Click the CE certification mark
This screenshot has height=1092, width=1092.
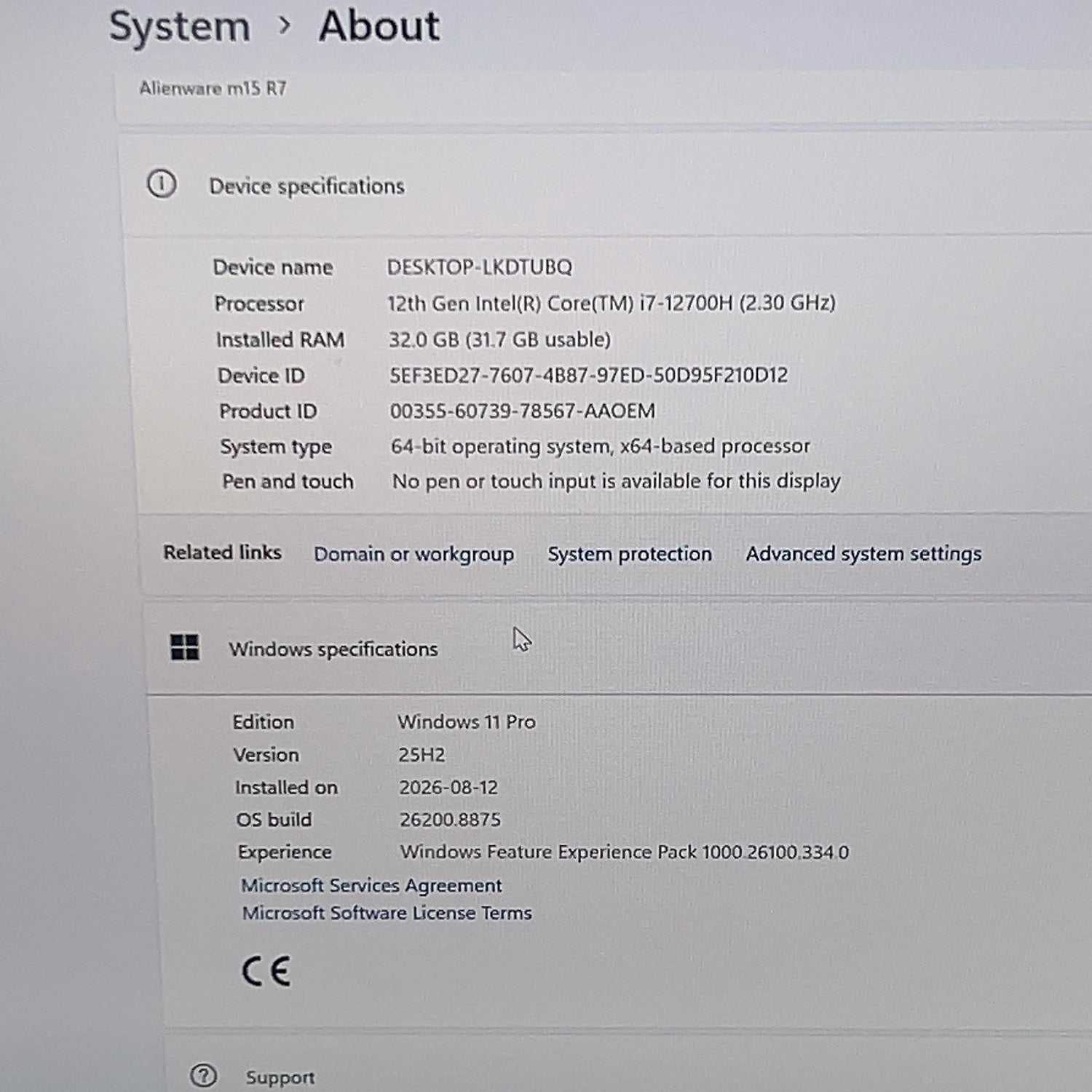click(x=266, y=970)
